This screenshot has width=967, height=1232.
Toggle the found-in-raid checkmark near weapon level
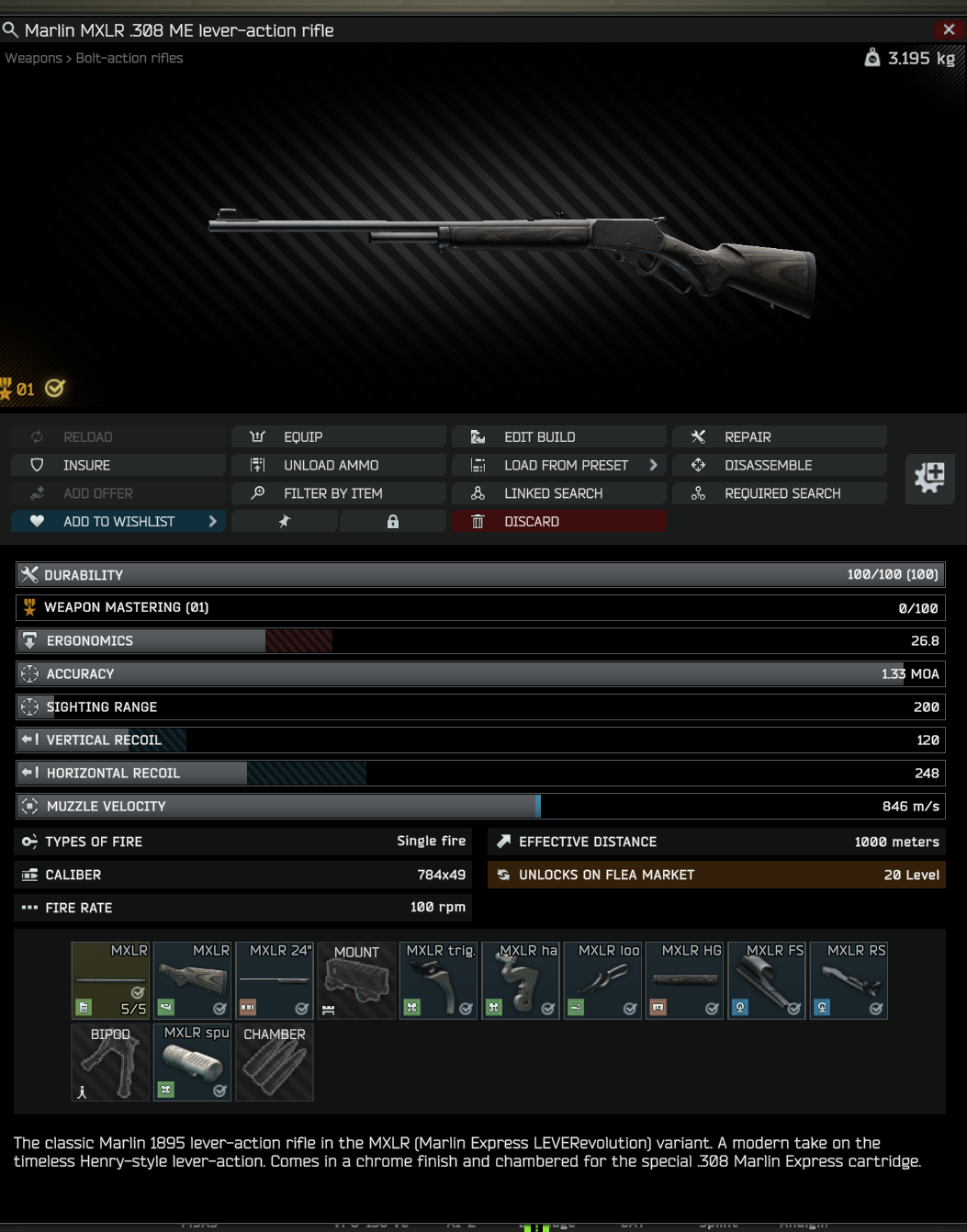pos(55,389)
